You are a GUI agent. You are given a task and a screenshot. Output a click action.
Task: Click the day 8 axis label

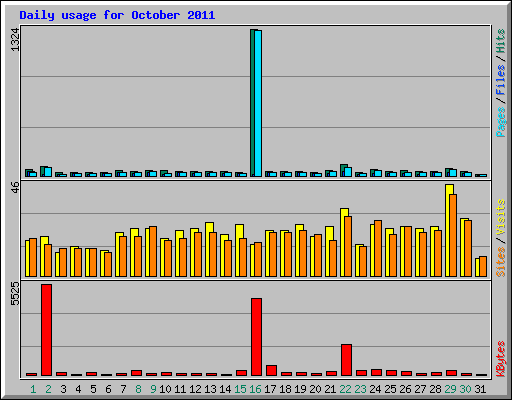point(138,389)
